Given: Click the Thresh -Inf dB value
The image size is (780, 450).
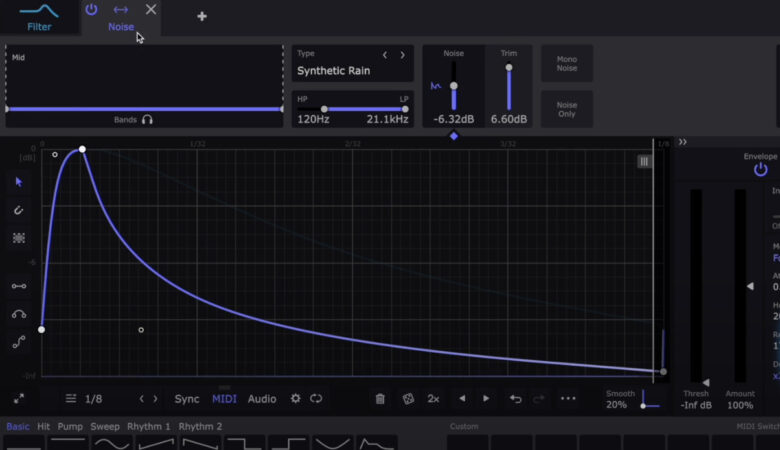Looking at the screenshot, I should click(696, 405).
